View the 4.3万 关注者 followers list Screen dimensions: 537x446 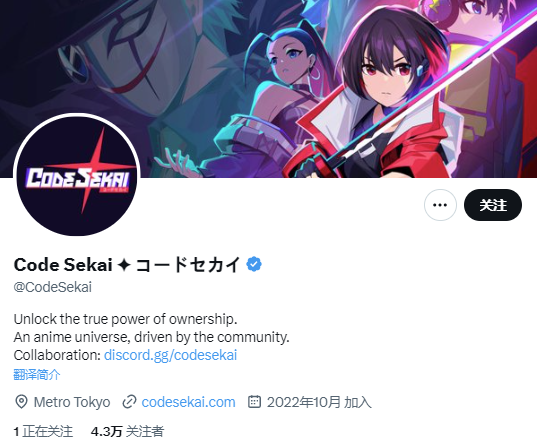(127, 431)
